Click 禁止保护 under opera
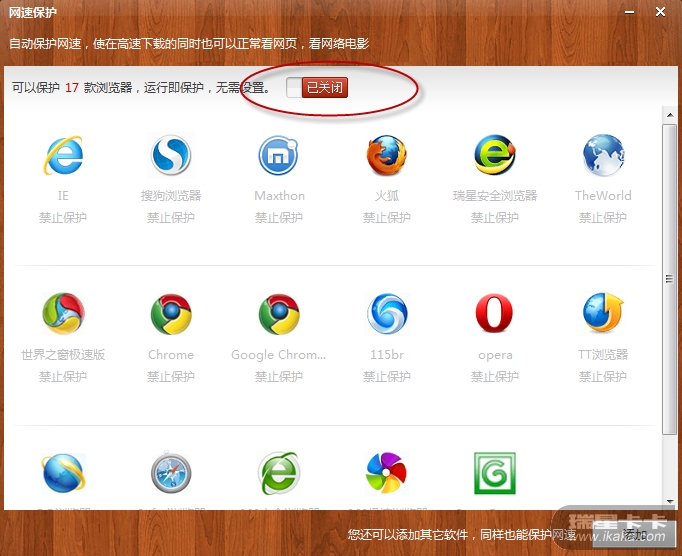Viewport: 682px width, 556px height. [x=495, y=376]
